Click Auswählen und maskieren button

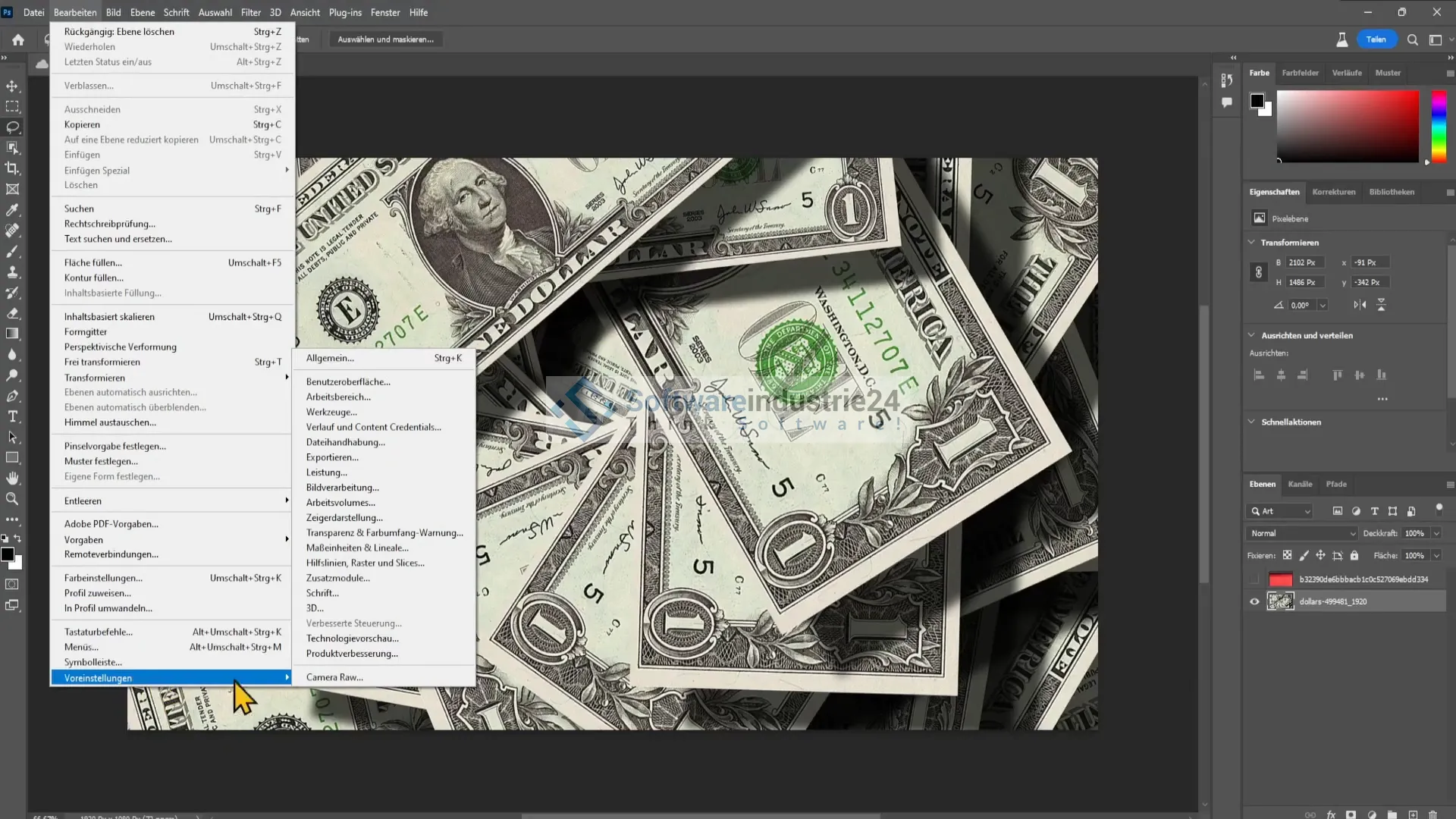point(385,39)
